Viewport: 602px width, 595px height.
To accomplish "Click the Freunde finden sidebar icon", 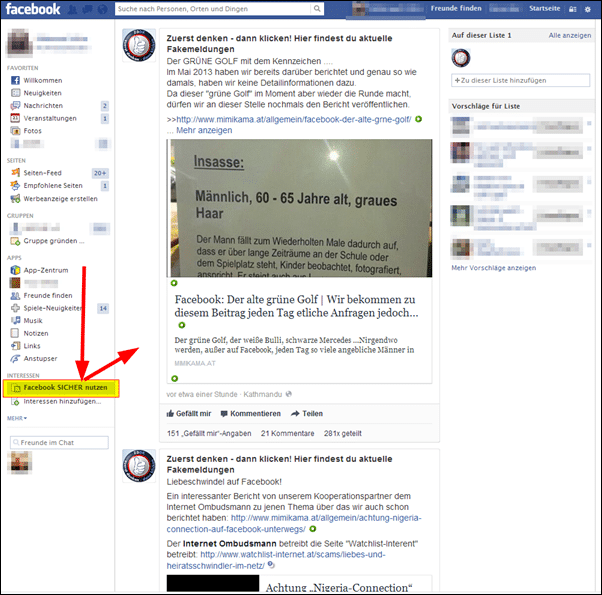I will click(15, 296).
